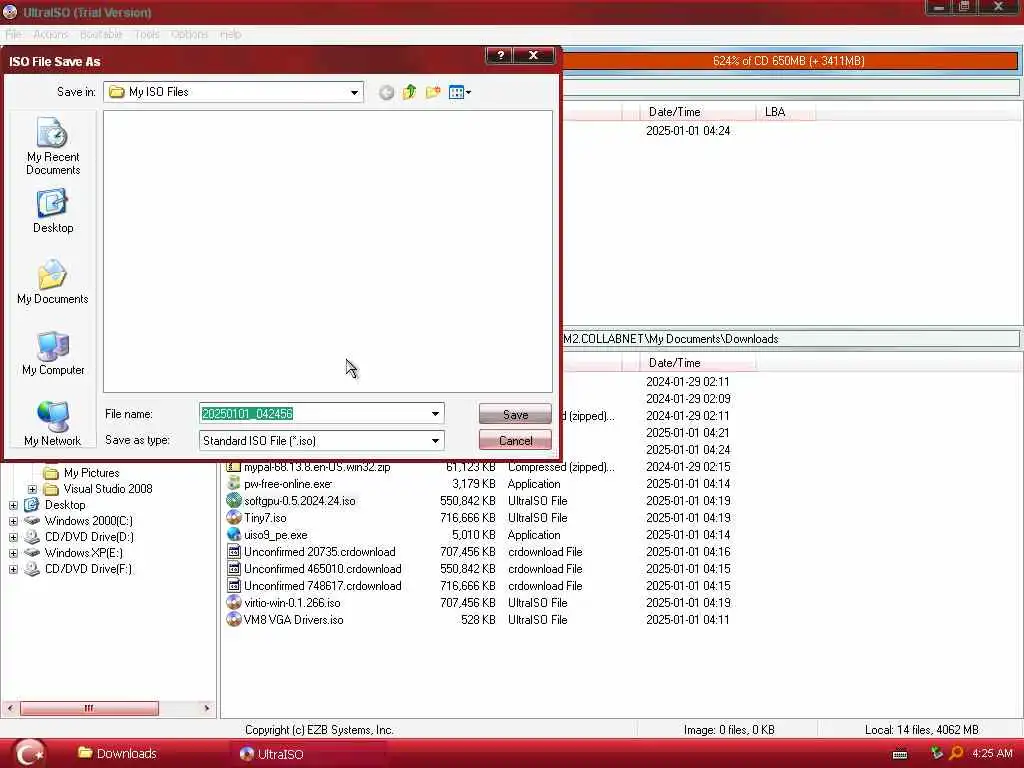Image resolution: width=1024 pixels, height=768 pixels.
Task: Open the Tools menu
Action: click(147, 34)
